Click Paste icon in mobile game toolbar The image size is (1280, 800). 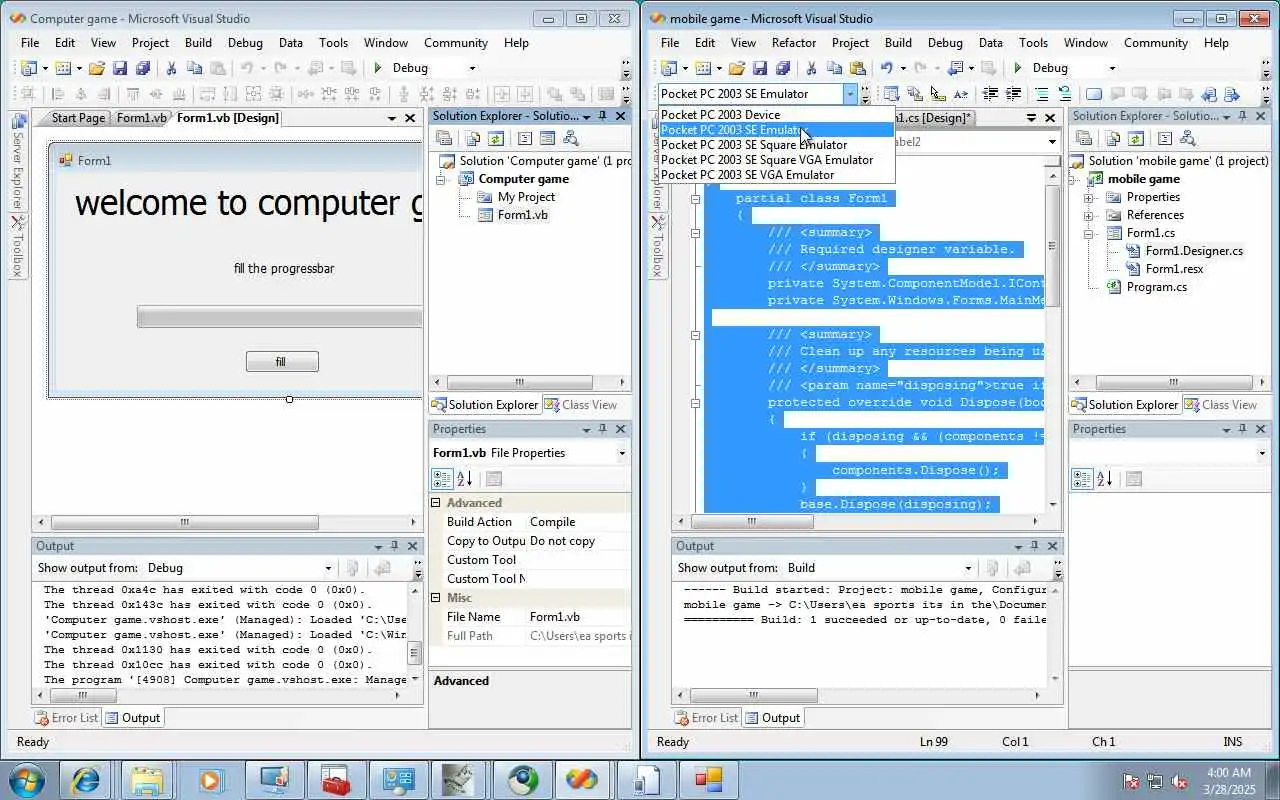857,68
